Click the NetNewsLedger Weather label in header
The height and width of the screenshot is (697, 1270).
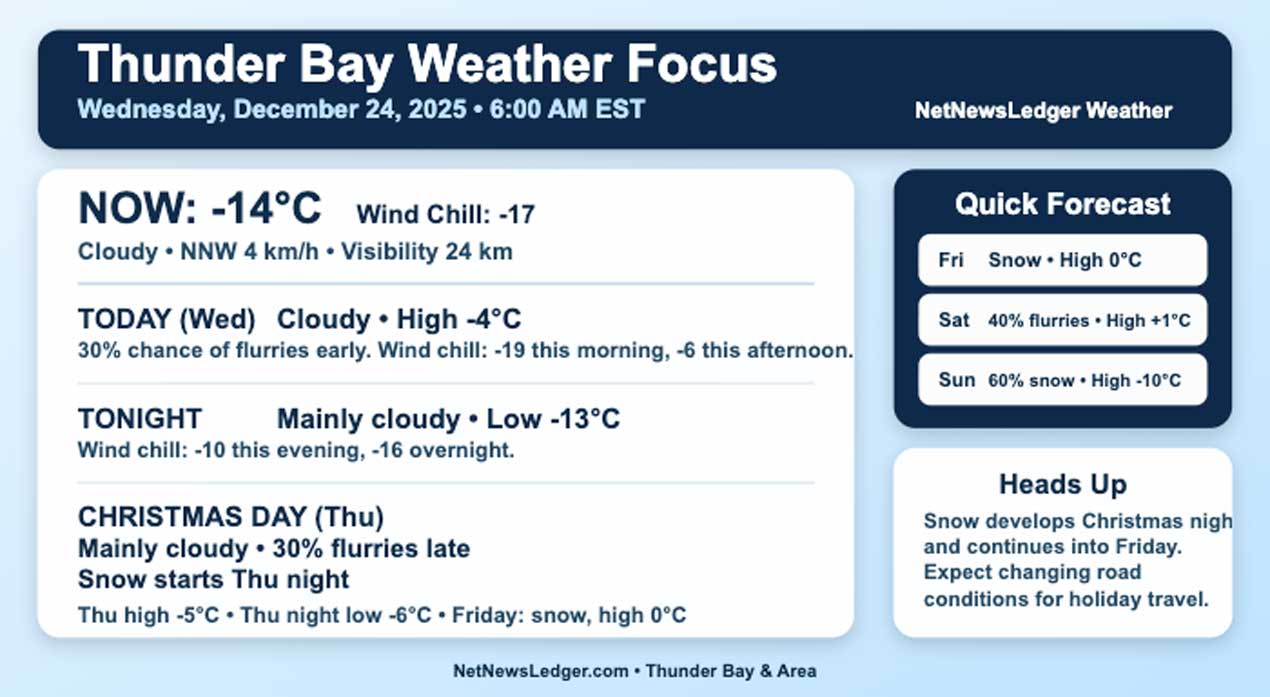point(1043,111)
